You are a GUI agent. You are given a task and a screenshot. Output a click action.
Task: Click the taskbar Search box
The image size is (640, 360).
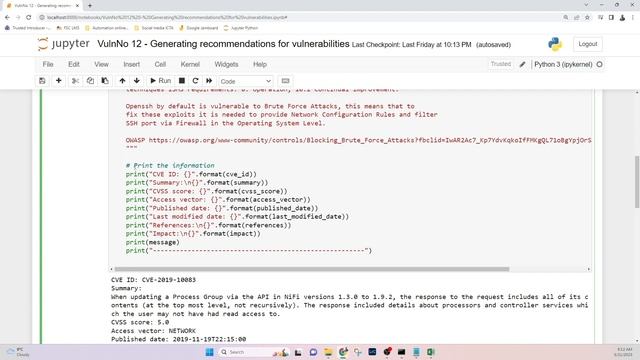click(x=253, y=352)
